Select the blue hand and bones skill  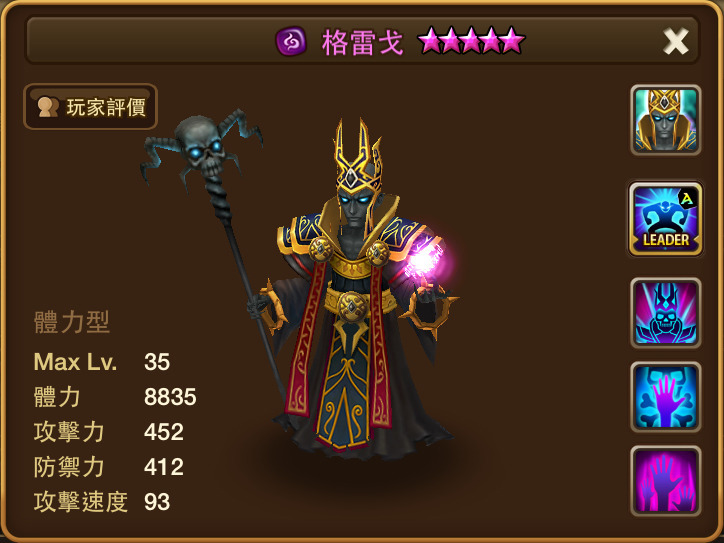[x=665, y=397]
